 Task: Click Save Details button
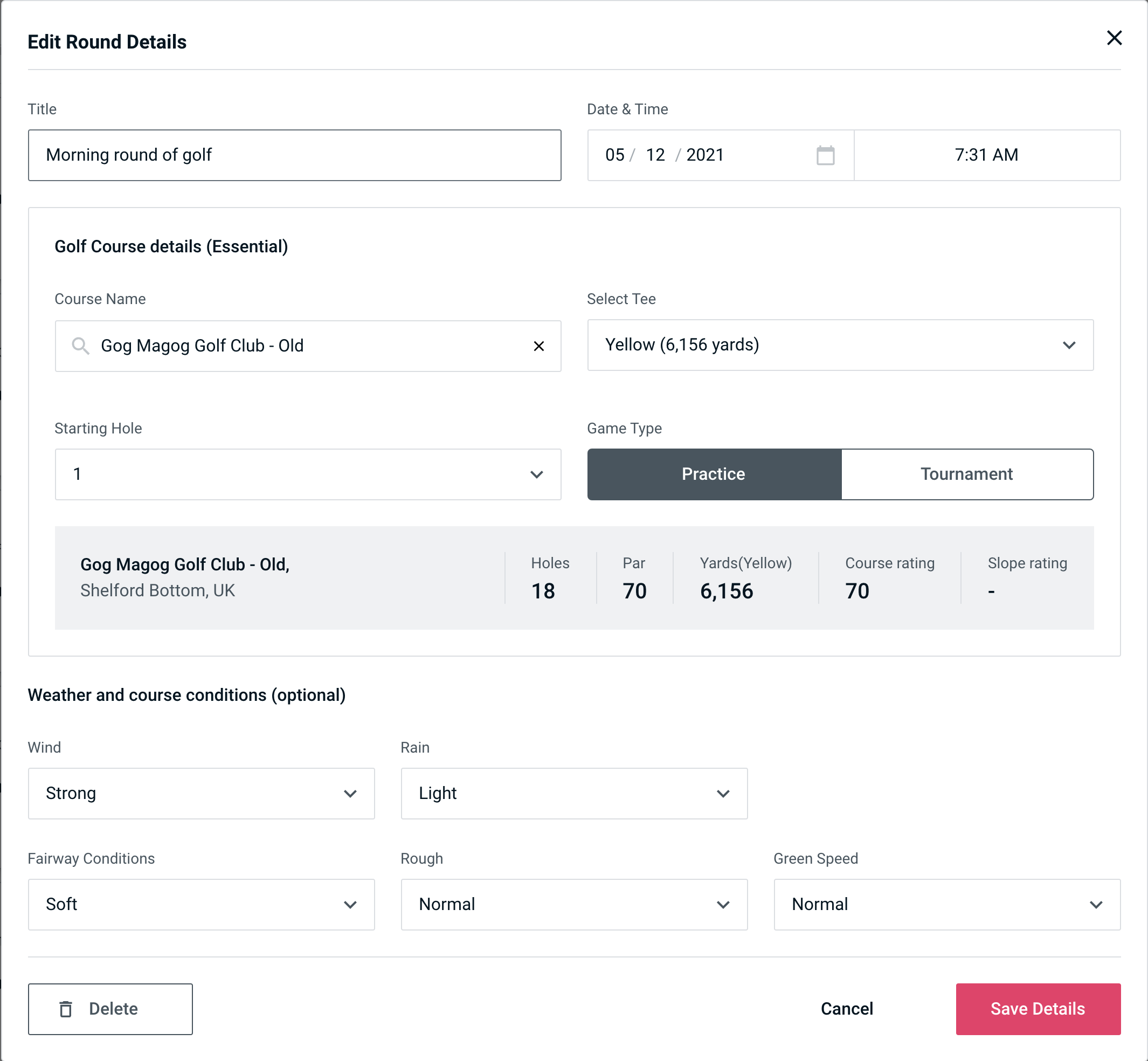tap(1037, 1008)
